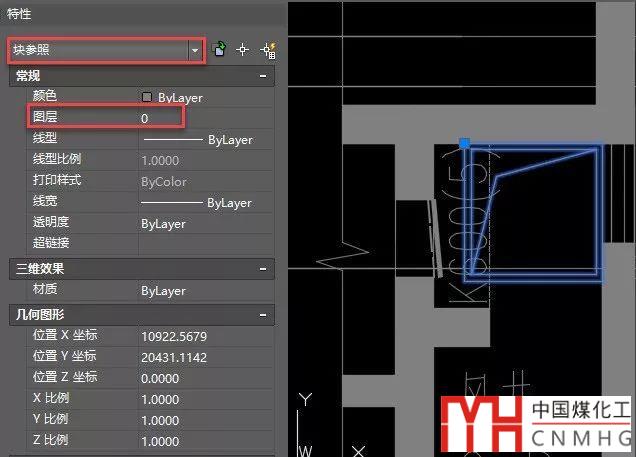Click the ByLayer color swatch in 颜色 row
The image size is (636, 457).
(x=147, y=98)
